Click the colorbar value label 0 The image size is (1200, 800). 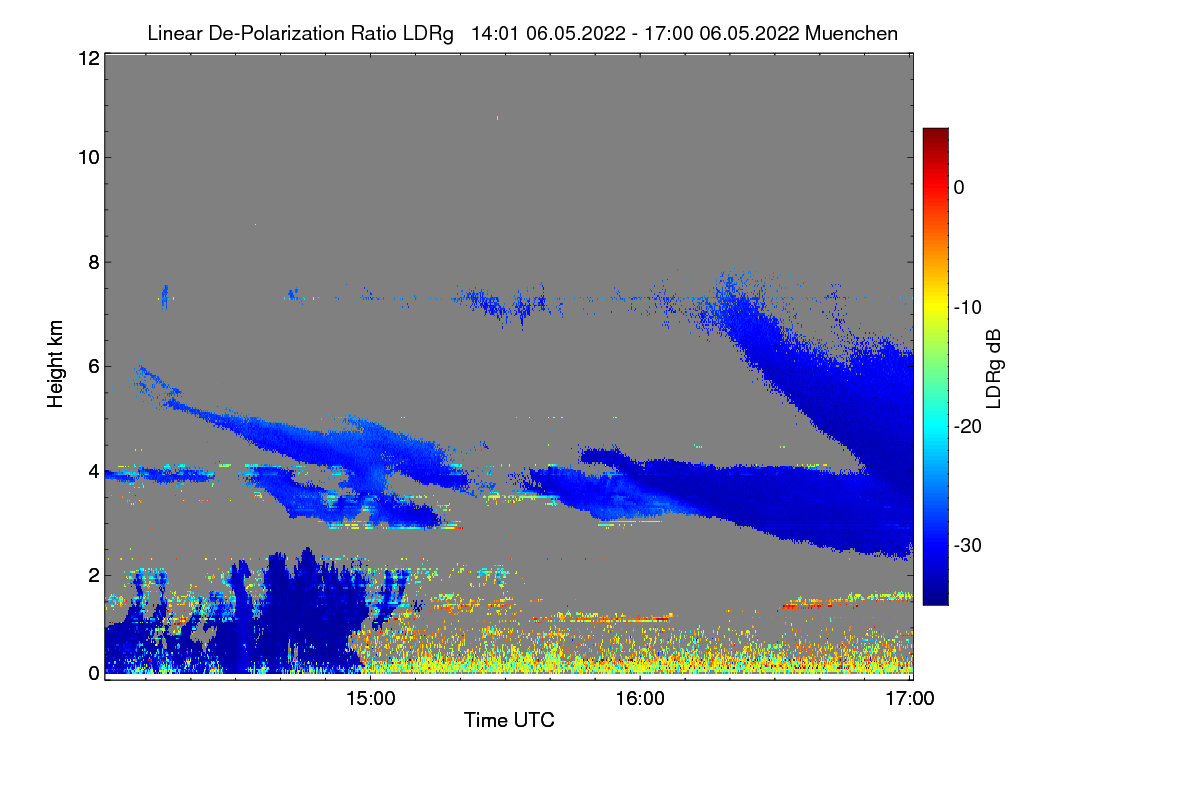pyautogui.click(x=959, y=188)
